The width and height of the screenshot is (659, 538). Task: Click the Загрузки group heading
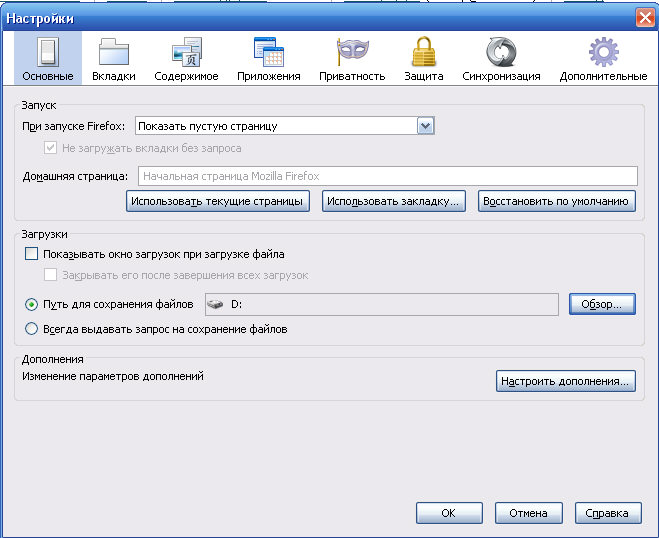pos(44,234)
